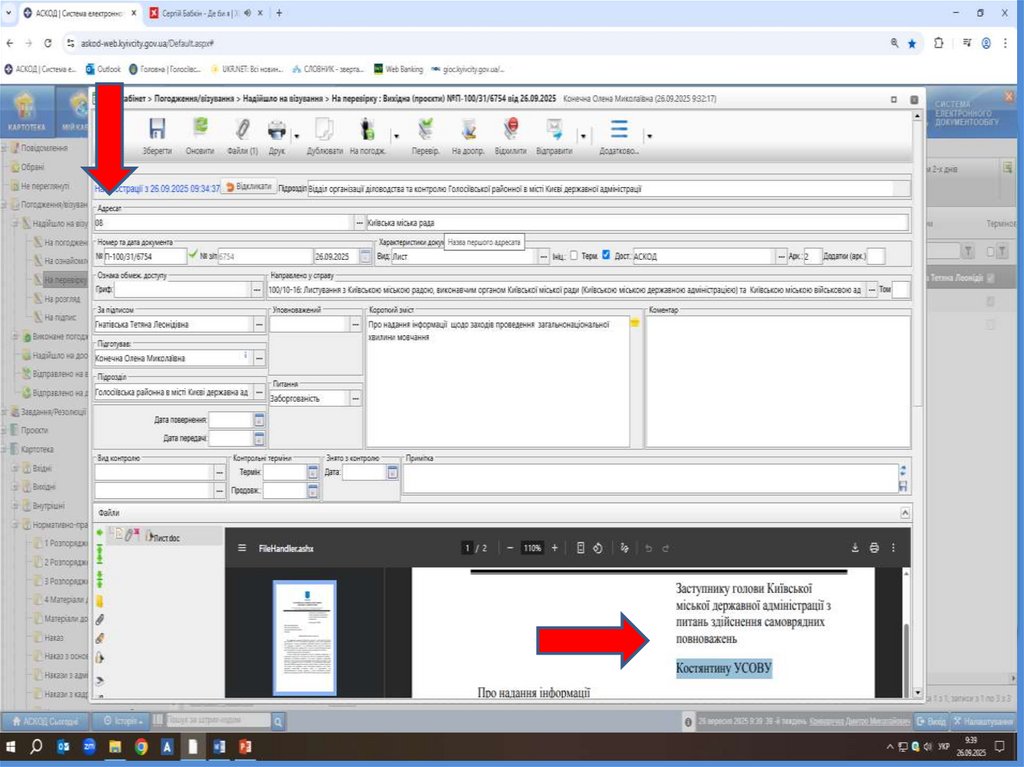
Task: Open document date calendar picker
Action: [365, 256]
